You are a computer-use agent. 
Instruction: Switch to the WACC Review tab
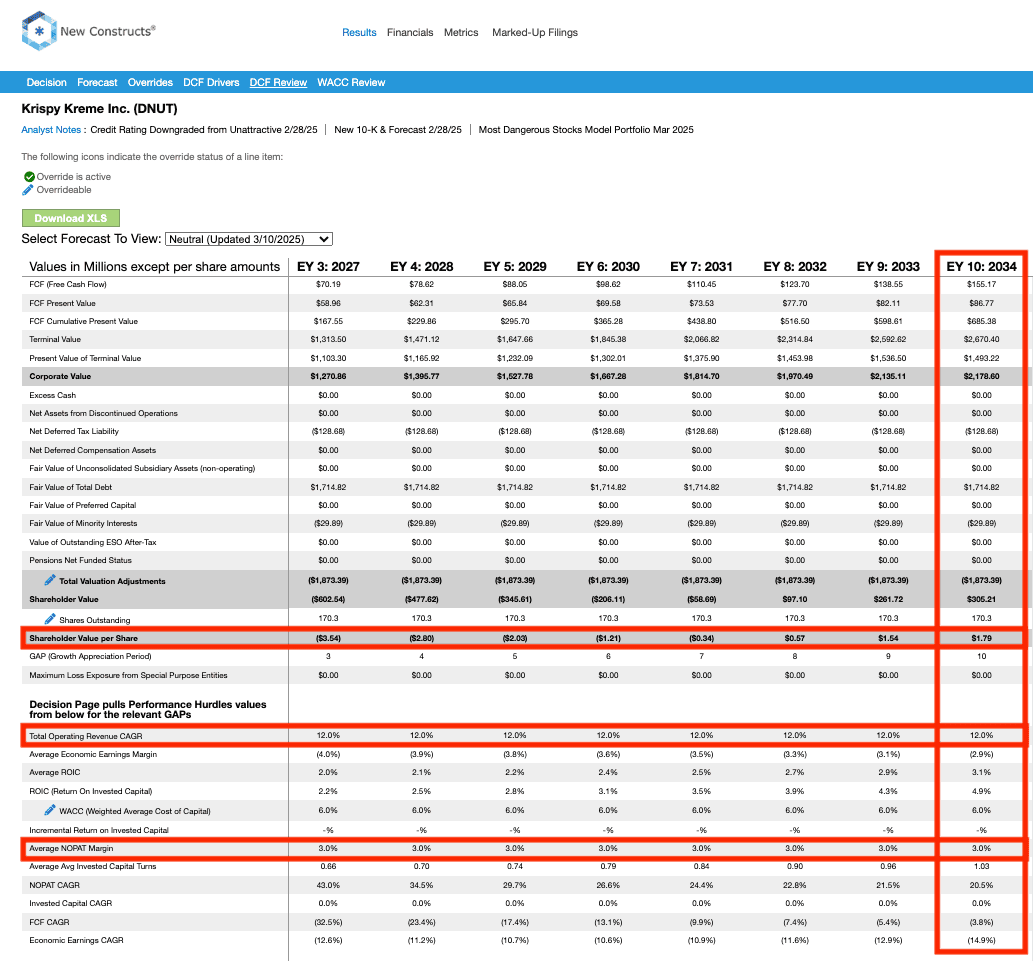(351, 82)
